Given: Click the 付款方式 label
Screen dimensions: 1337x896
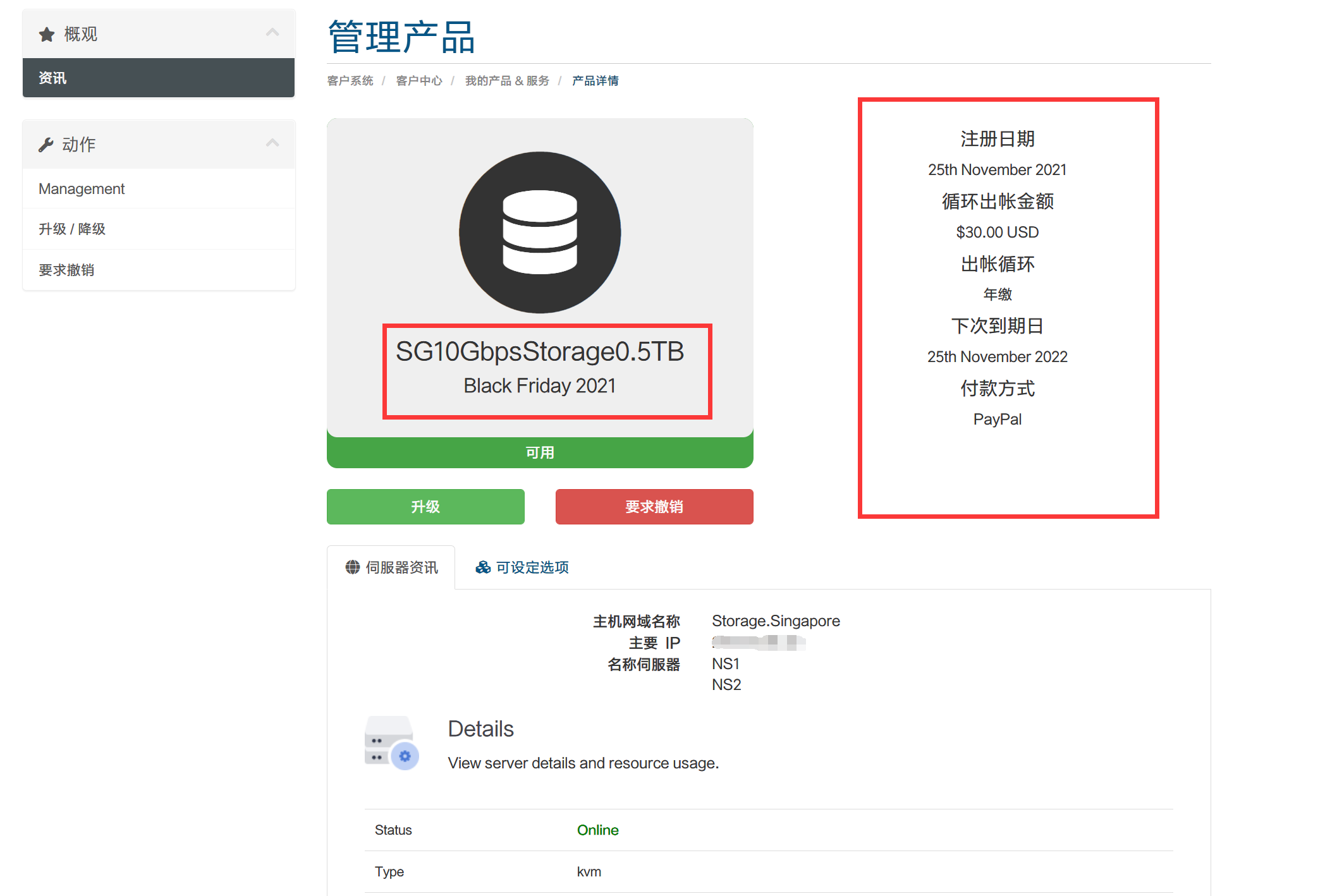Looking at the screenshot, I should (998, 388).
